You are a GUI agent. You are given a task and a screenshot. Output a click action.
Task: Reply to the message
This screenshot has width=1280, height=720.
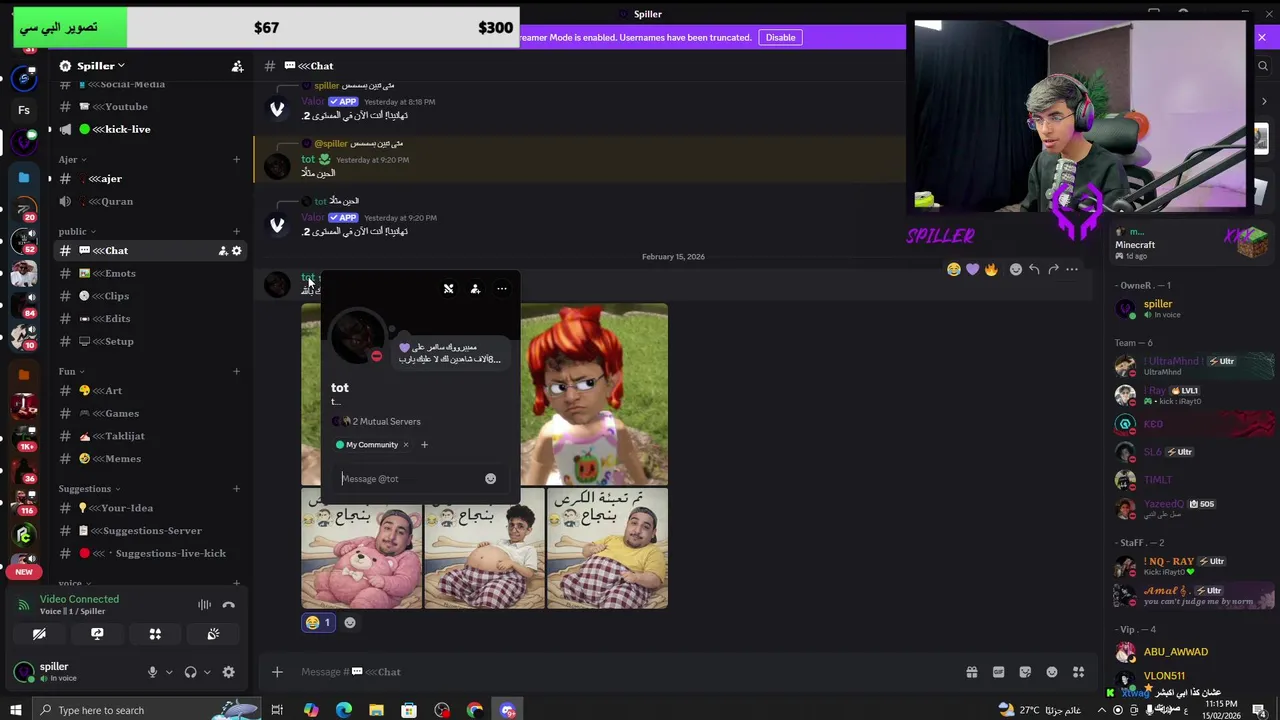pyautogui.click(x=1034, y=269)
